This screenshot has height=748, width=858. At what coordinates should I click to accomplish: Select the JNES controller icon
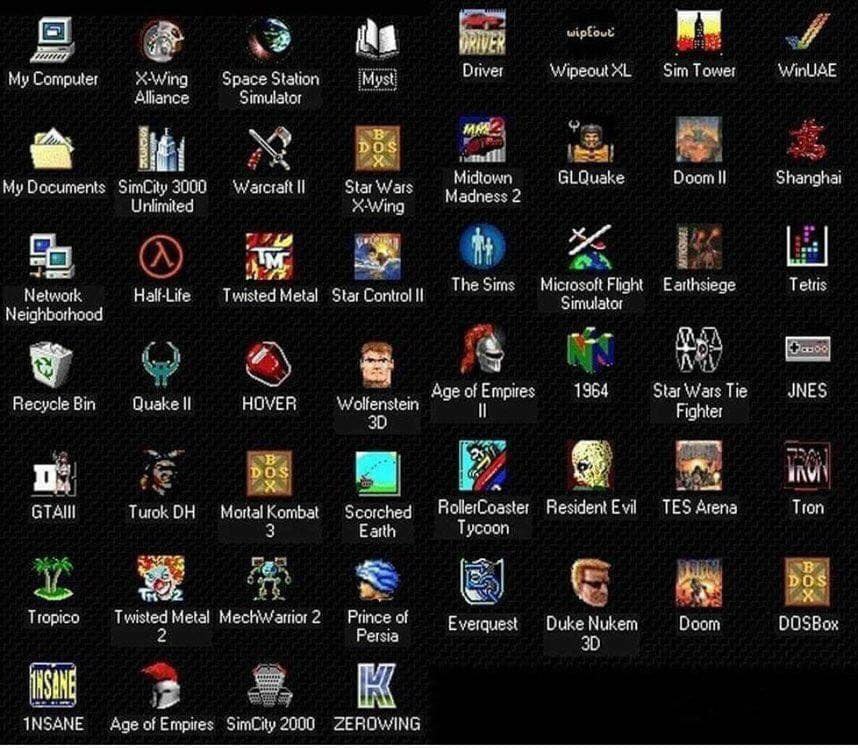tap(807, 349)
